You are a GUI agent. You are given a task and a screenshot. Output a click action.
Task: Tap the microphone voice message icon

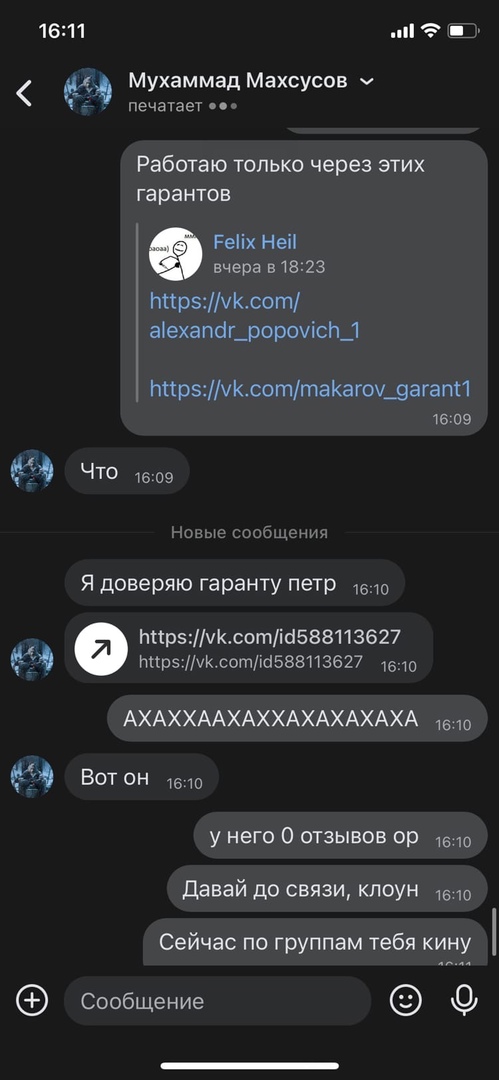(x=464, y=1000)
